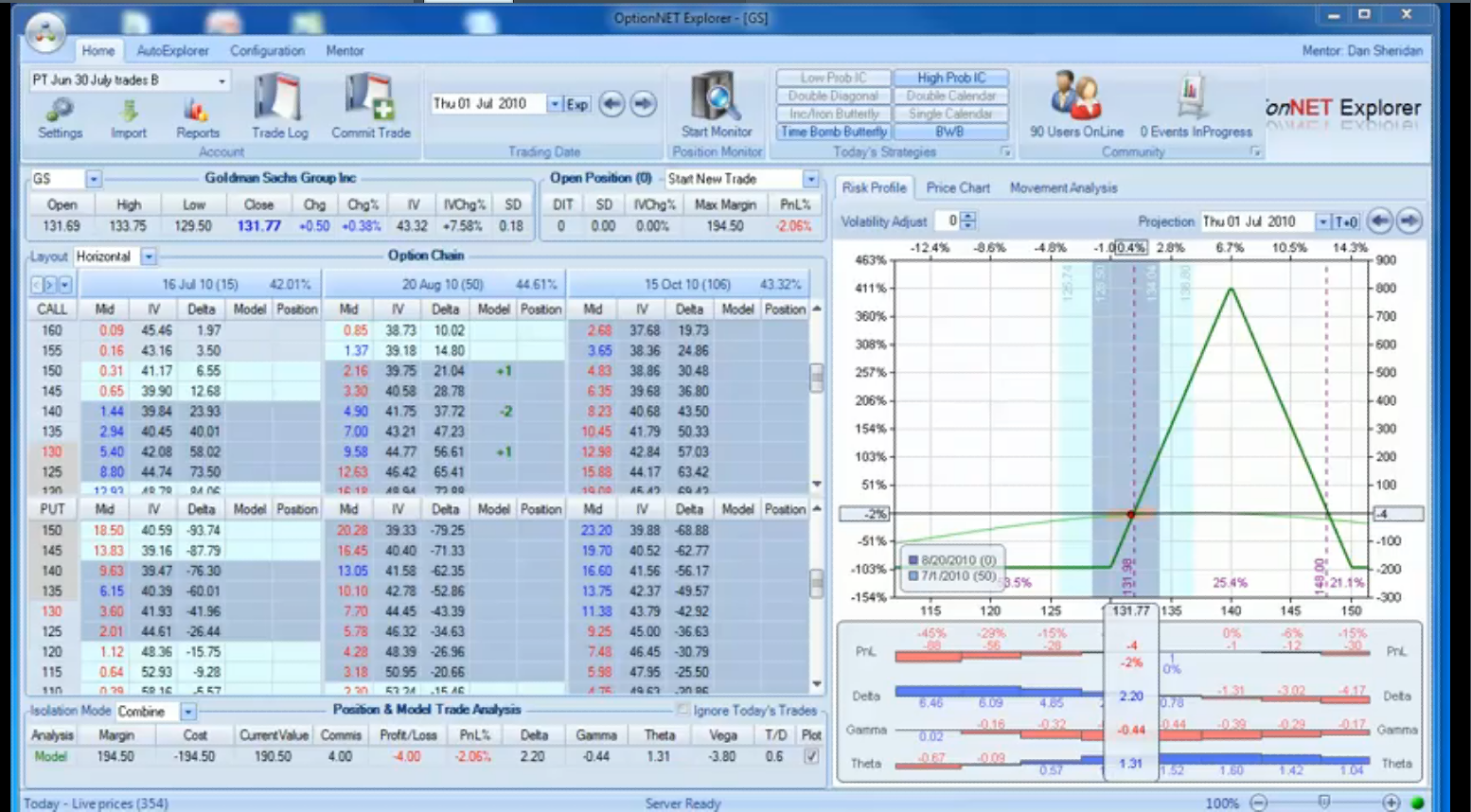Step projection date forward with arrow
This screenshot has height=812, width=1471.
pyautogui.click(x=1409, y=221)
